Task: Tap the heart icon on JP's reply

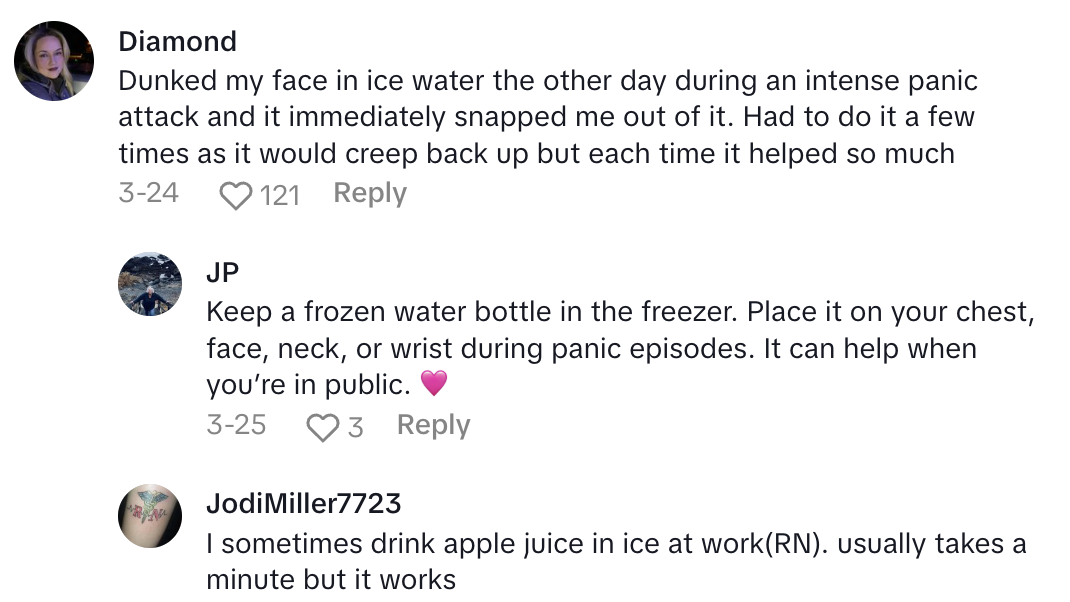Action: [x=322, y=427]
